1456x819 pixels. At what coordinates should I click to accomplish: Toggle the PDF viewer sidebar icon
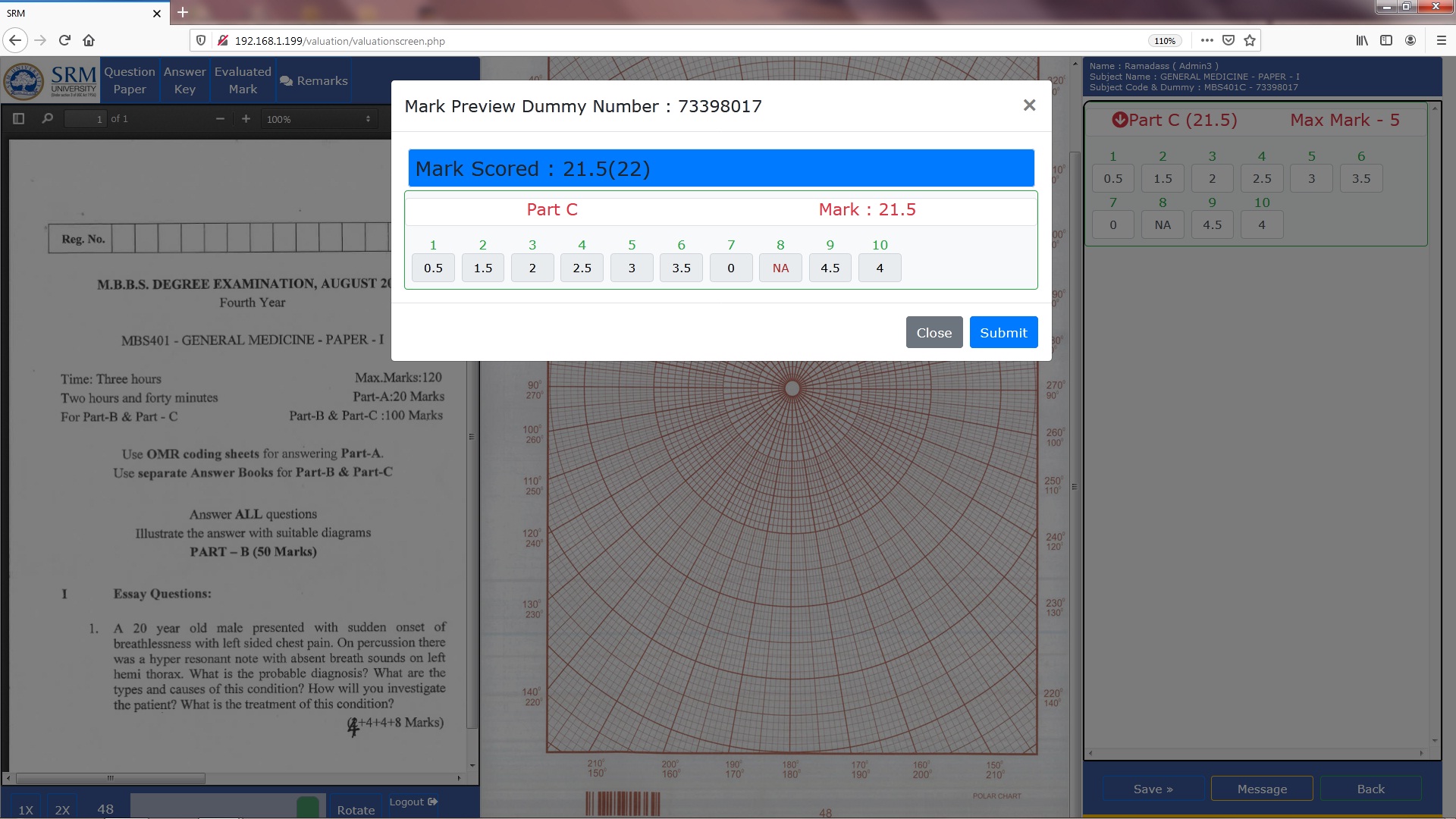[x=19, y=119]
